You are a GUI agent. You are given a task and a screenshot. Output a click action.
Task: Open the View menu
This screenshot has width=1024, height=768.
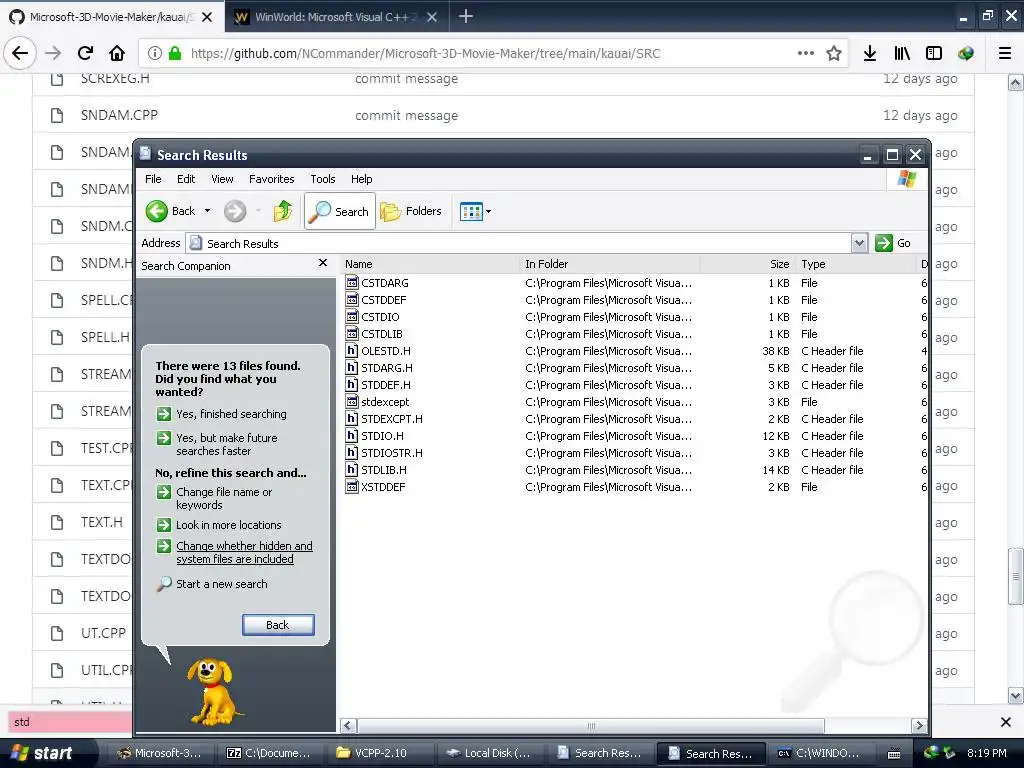click(x=222, y=179)
